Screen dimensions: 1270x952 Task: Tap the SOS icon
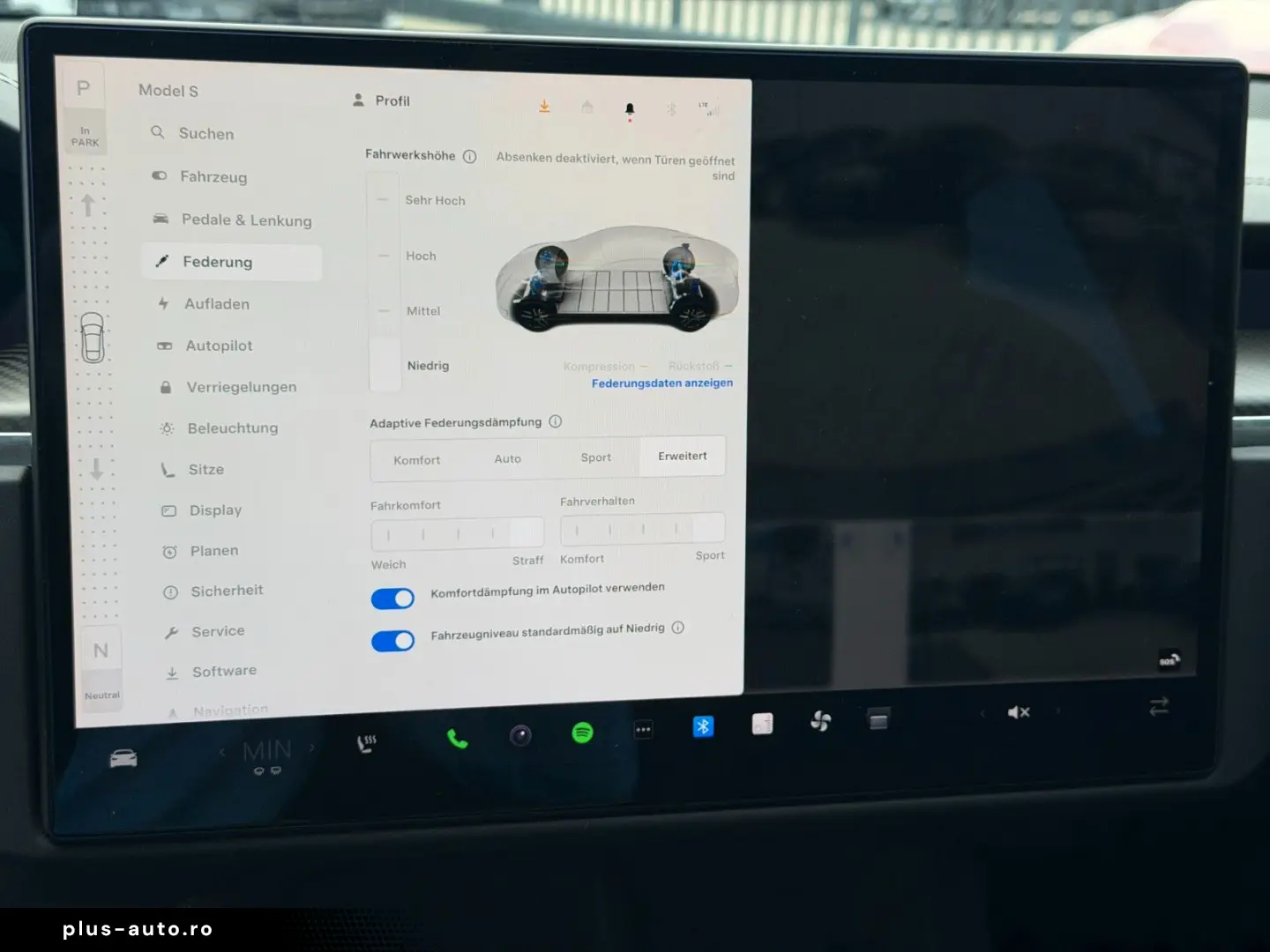coord(1169,660)
